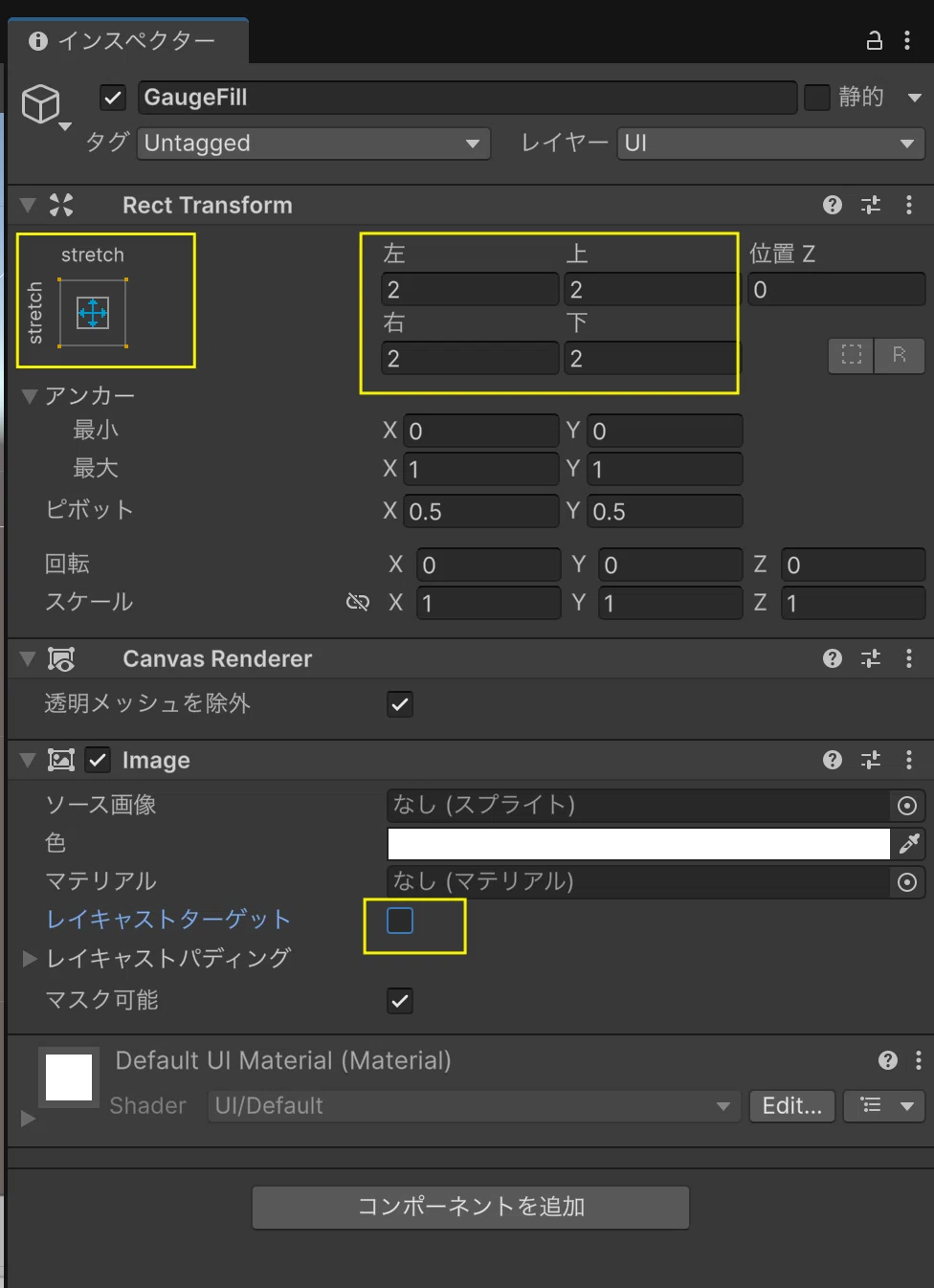Enable the 静的 (static) checkbox
The image size is (934, 1288).
pyautogui.click(x=817, y=98)
